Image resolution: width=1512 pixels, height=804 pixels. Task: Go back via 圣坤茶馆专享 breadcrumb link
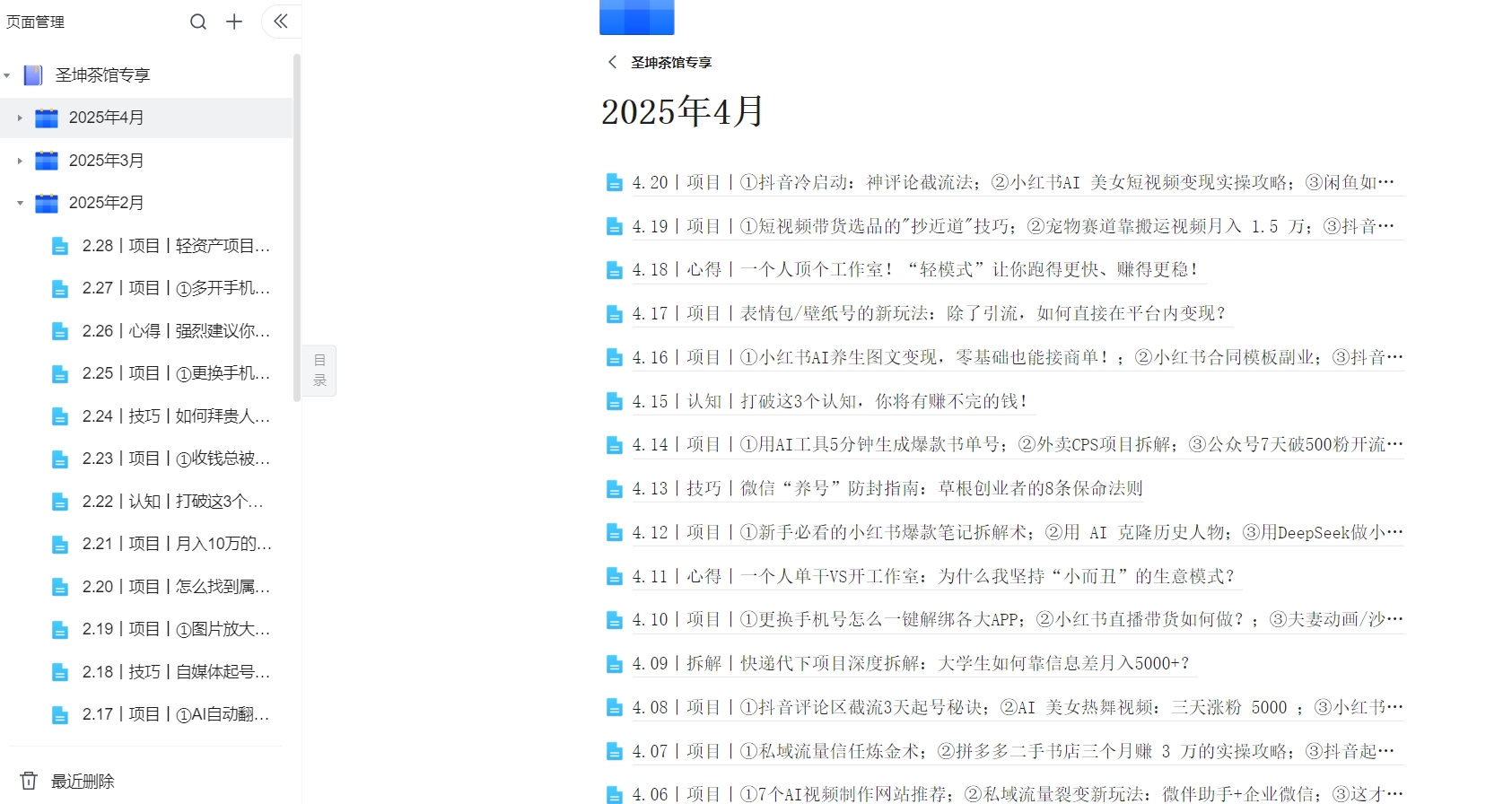click(671, 63)
